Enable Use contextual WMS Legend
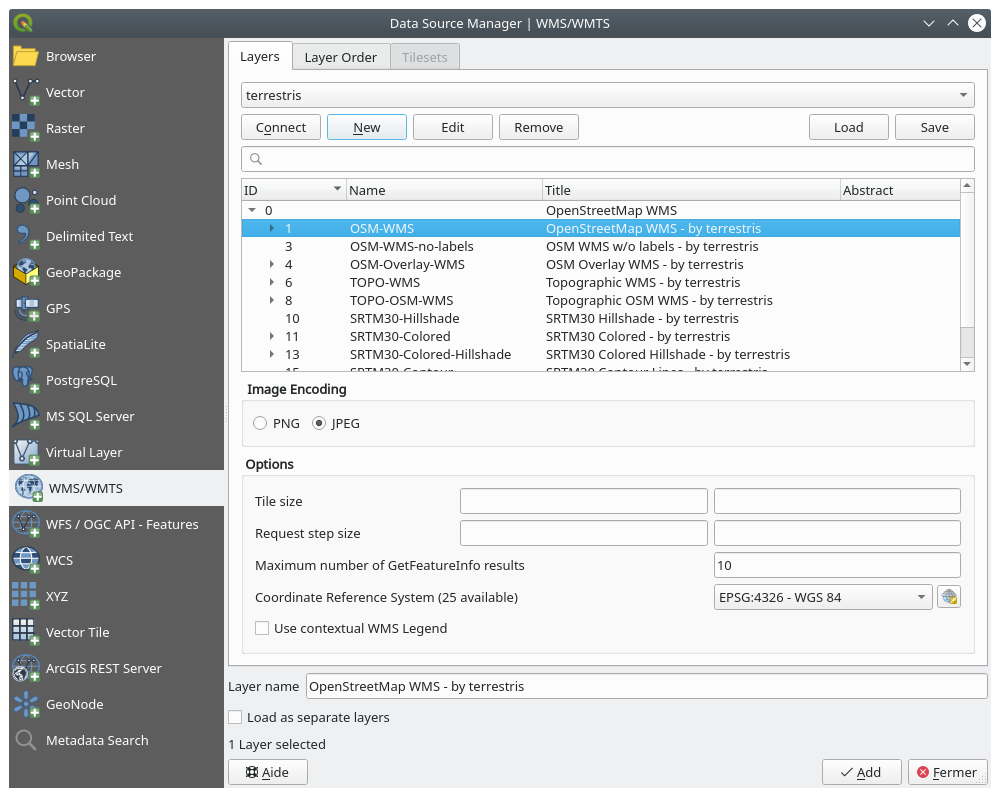 (262, 628)
